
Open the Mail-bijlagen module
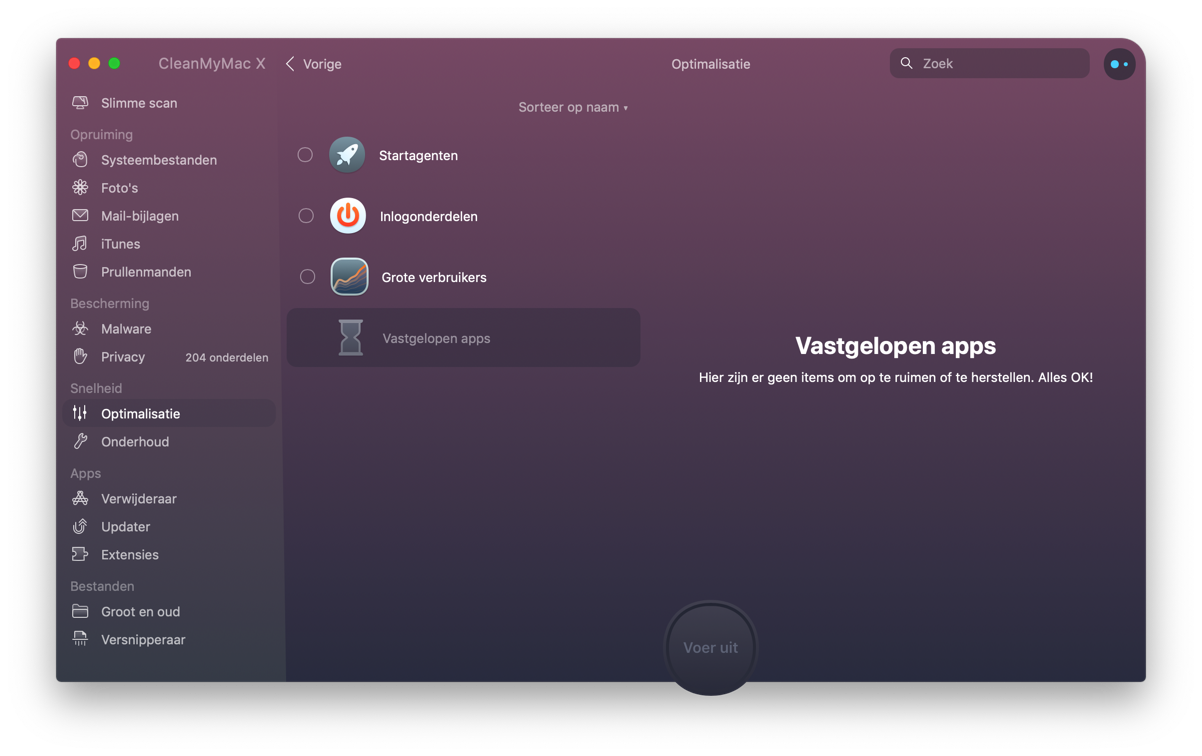click(140, 216)
